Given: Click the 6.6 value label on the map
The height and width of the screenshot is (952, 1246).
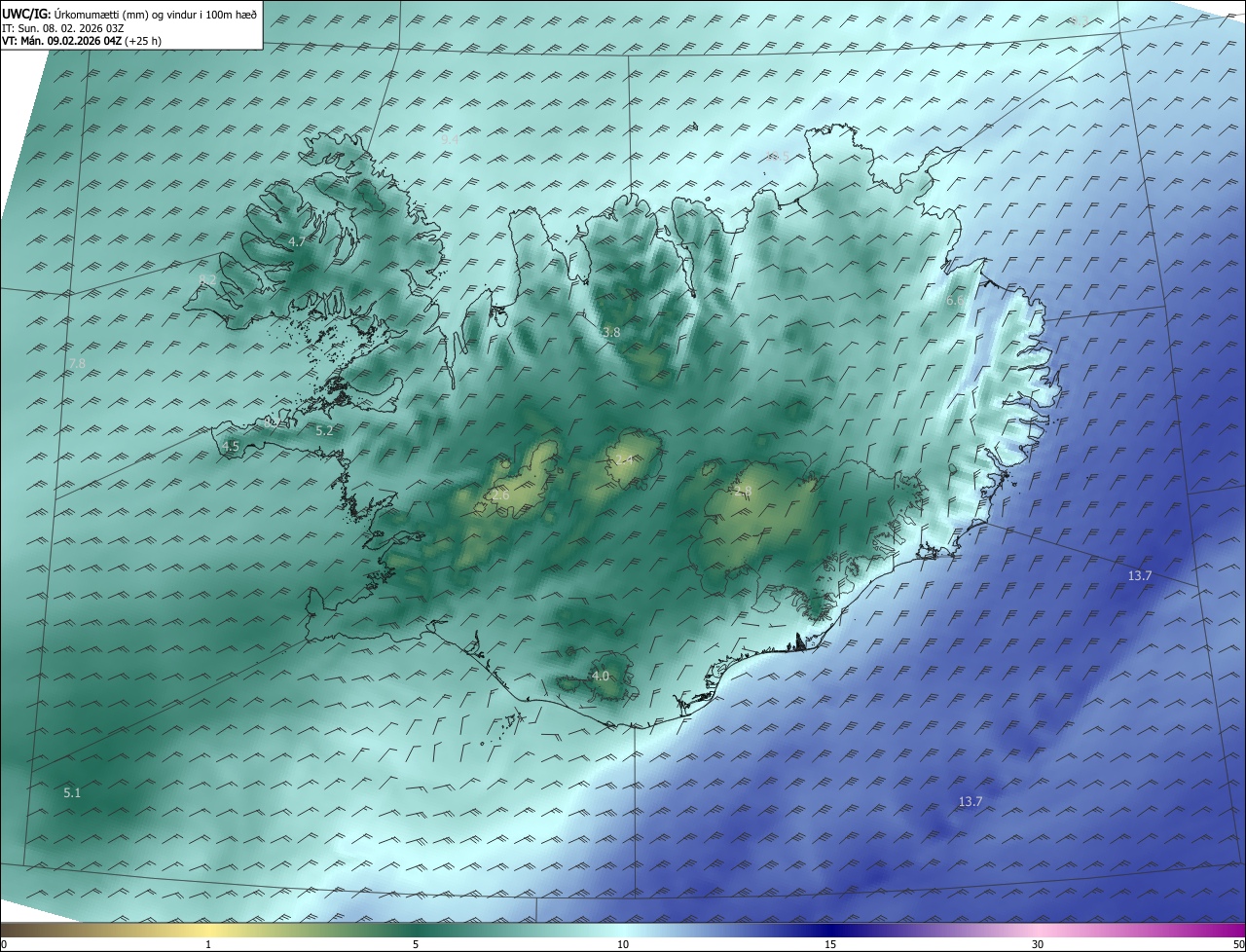Looking at the screenshot, I should tap(955, 302).
